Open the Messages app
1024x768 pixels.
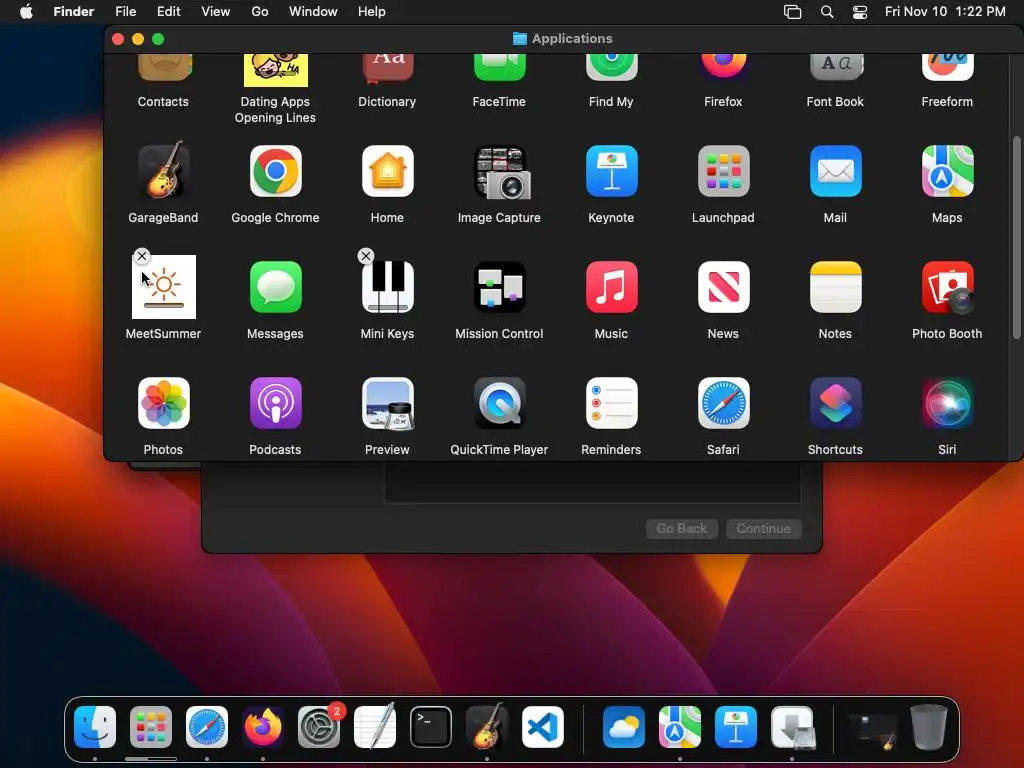[x=276, y=287]
